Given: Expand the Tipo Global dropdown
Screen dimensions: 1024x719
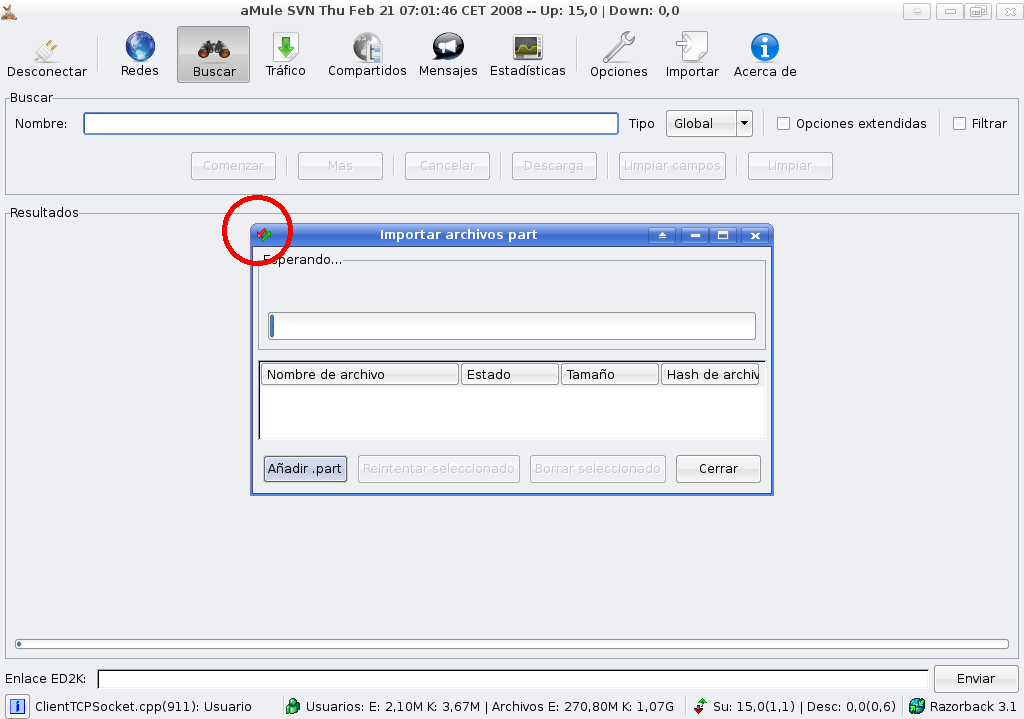Looking at the screenshot, I should coord(744,124).
